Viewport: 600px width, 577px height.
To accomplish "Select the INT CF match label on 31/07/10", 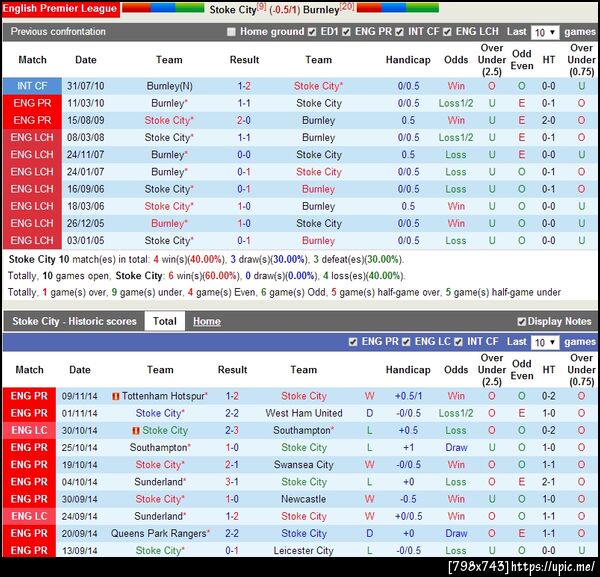I will pos(32,86).
